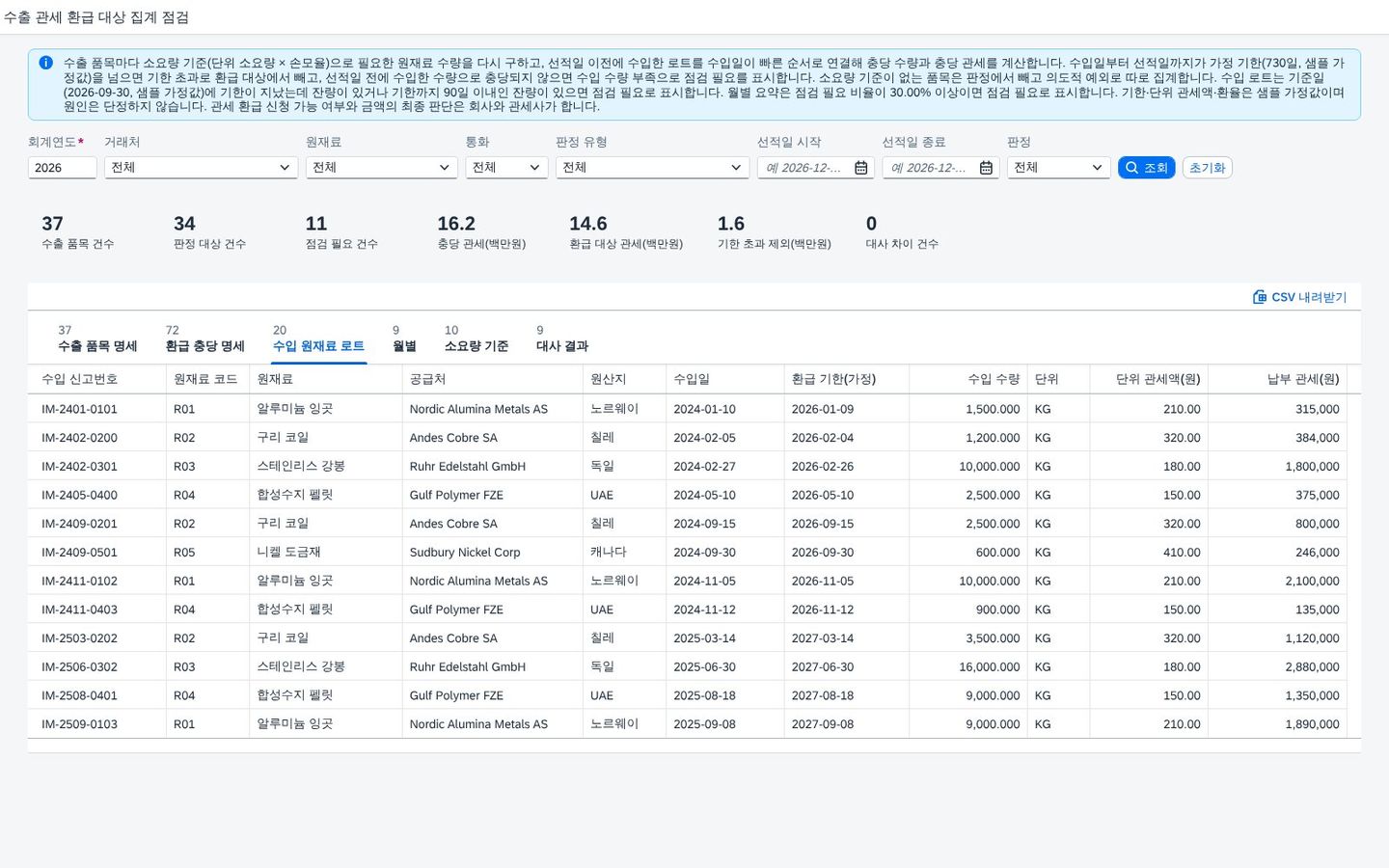This screenshot has width=1389, height=868.
Task: Select row IM-2402-0301
Action: tap(687, 466)
